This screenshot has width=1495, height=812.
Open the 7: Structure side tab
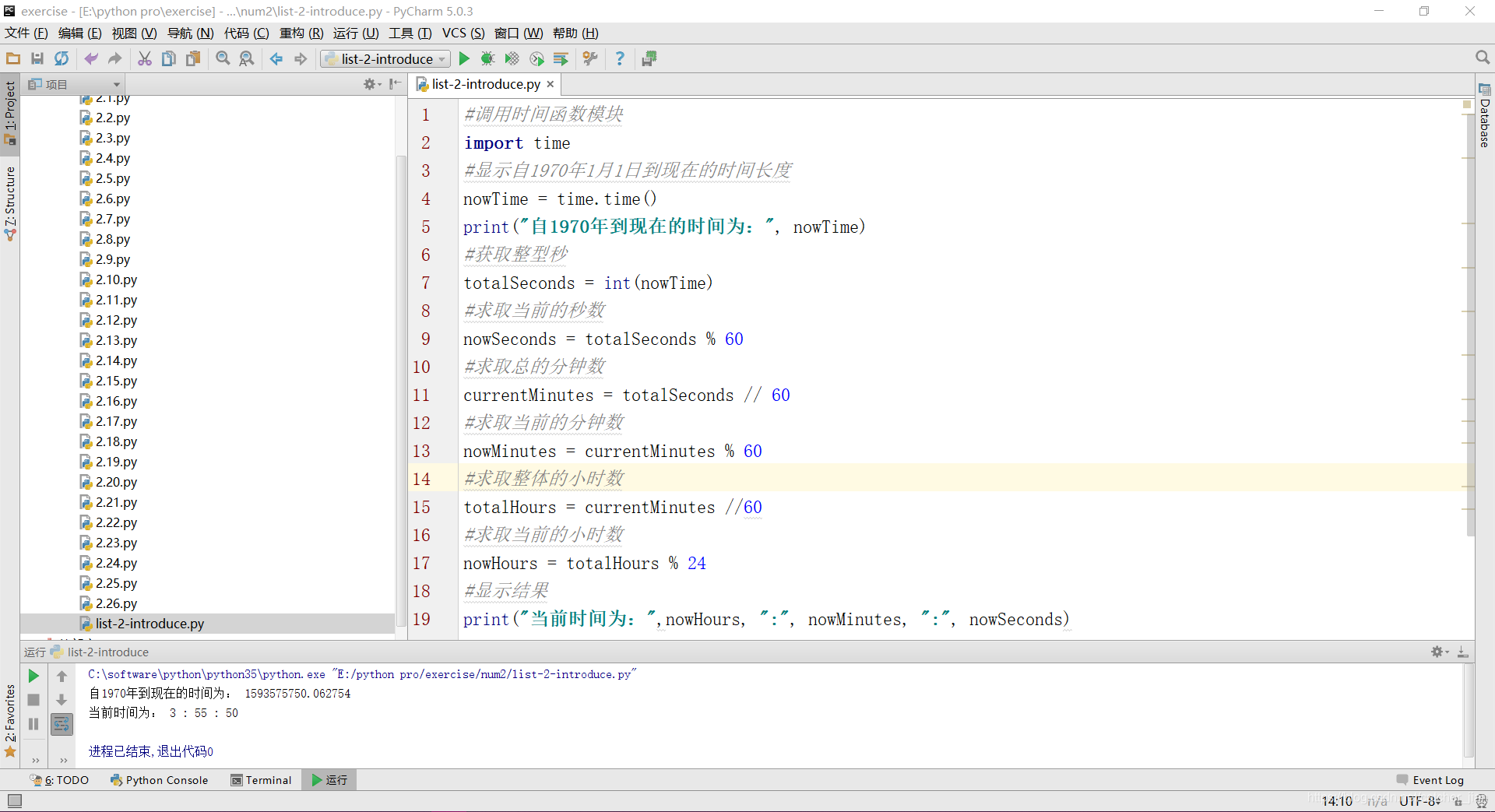[10, 202]
